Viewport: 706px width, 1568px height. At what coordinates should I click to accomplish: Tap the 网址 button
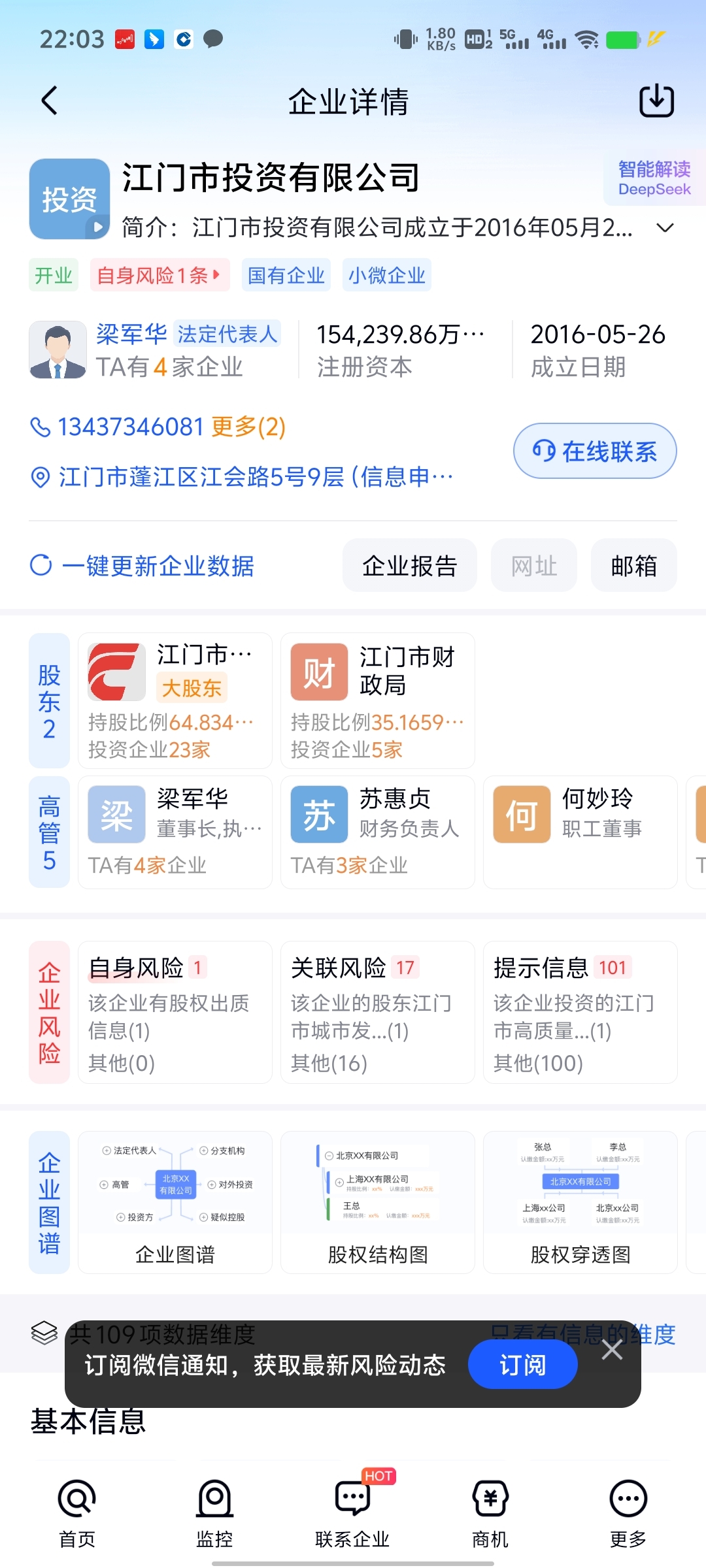click(x=534, y=565)
